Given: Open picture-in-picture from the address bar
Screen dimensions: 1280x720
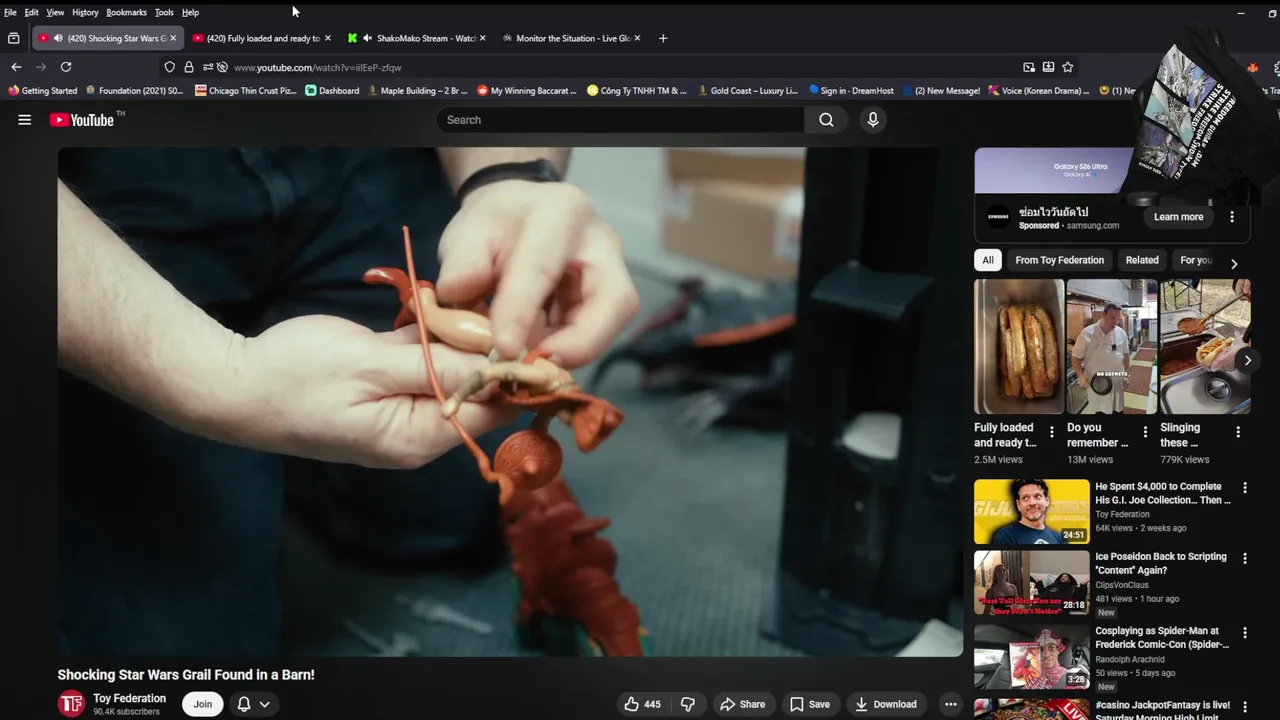Looking at the screenshot, I should click(1029, 67).
